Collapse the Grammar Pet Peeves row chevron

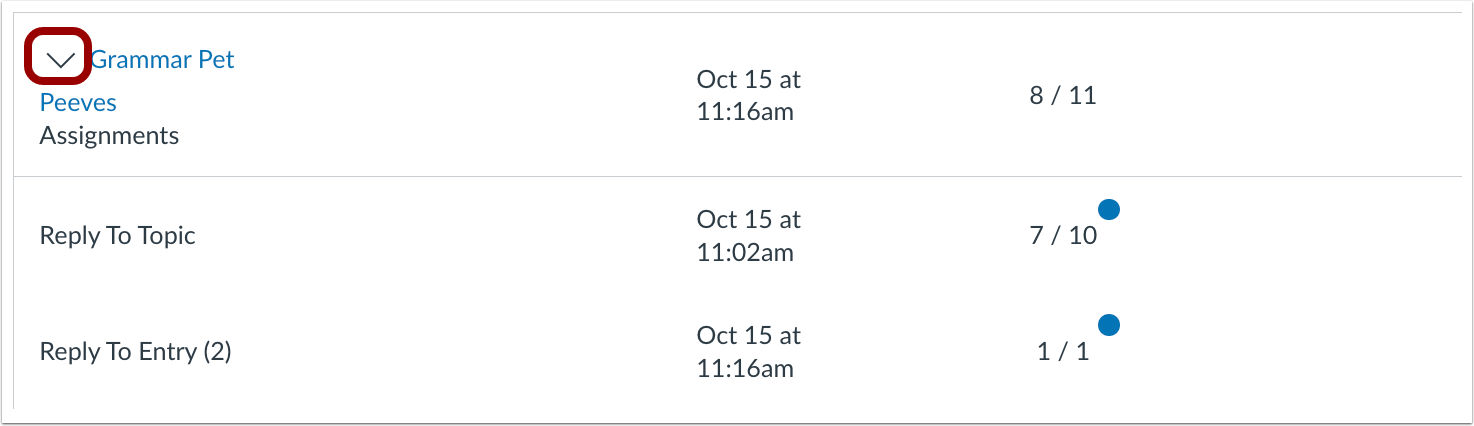click(61, 61)
